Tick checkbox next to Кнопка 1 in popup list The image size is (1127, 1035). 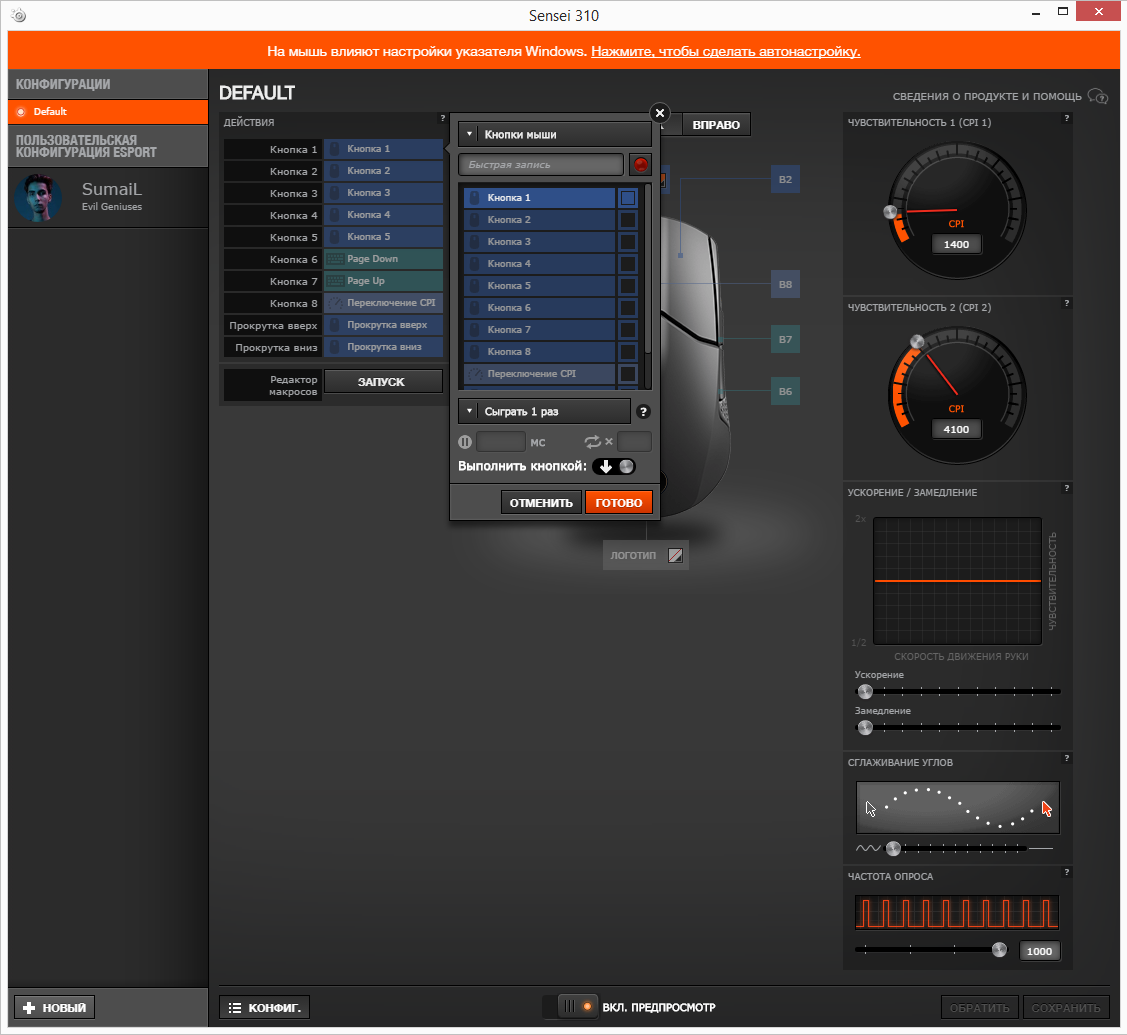click(x=627, y=198)
